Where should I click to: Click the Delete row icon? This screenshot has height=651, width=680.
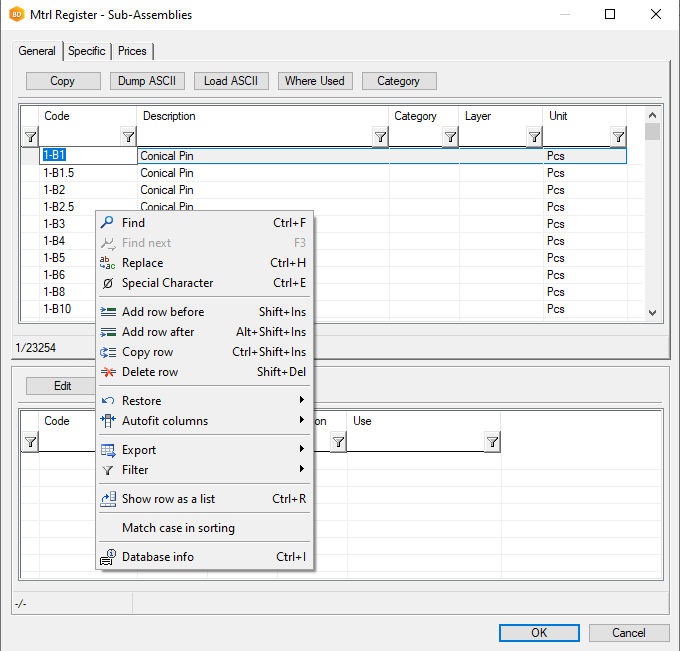click(x=108, y=372)
